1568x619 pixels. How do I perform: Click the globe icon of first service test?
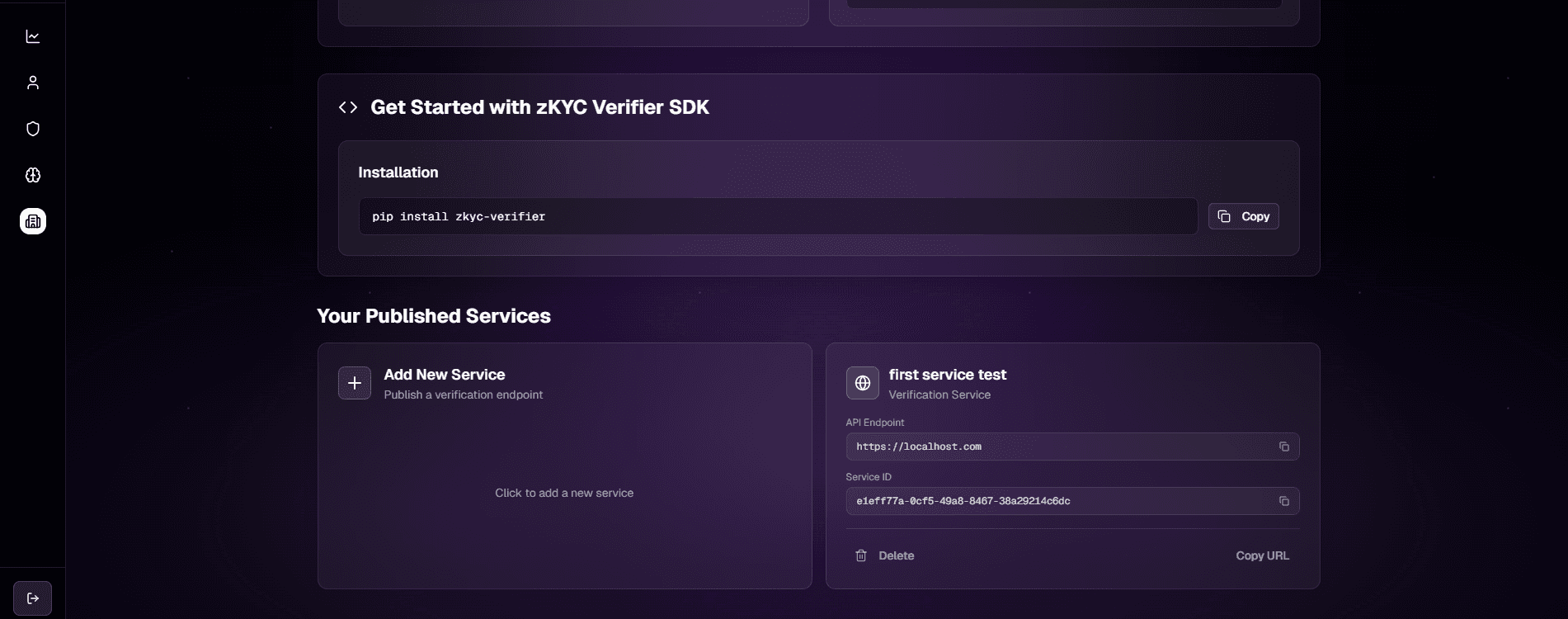coord(863,383)
